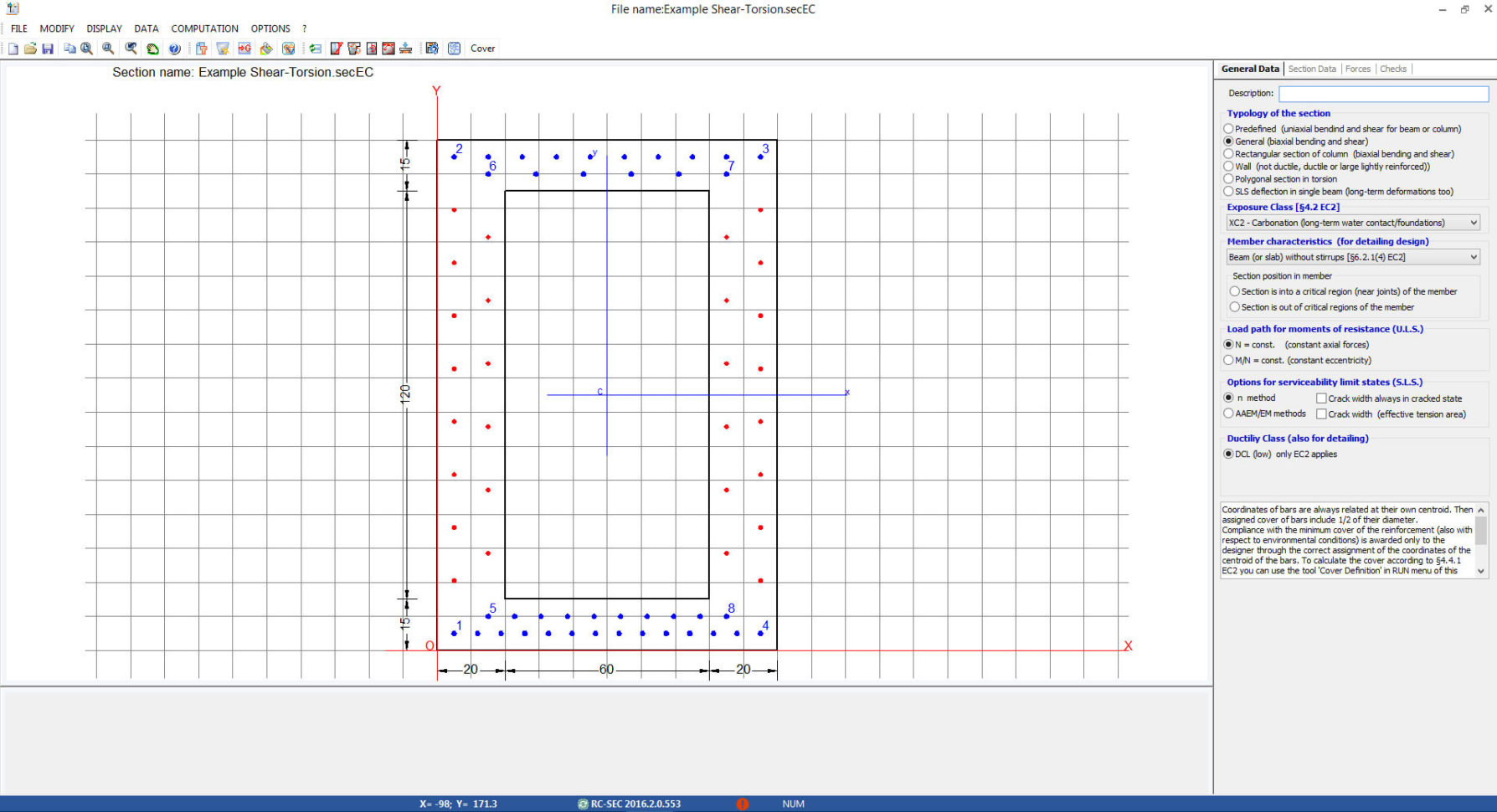Select the General typology radio button
The height and width of the screenshot is (812, 1497).
pyautogui.click(x=1228, y=141)
